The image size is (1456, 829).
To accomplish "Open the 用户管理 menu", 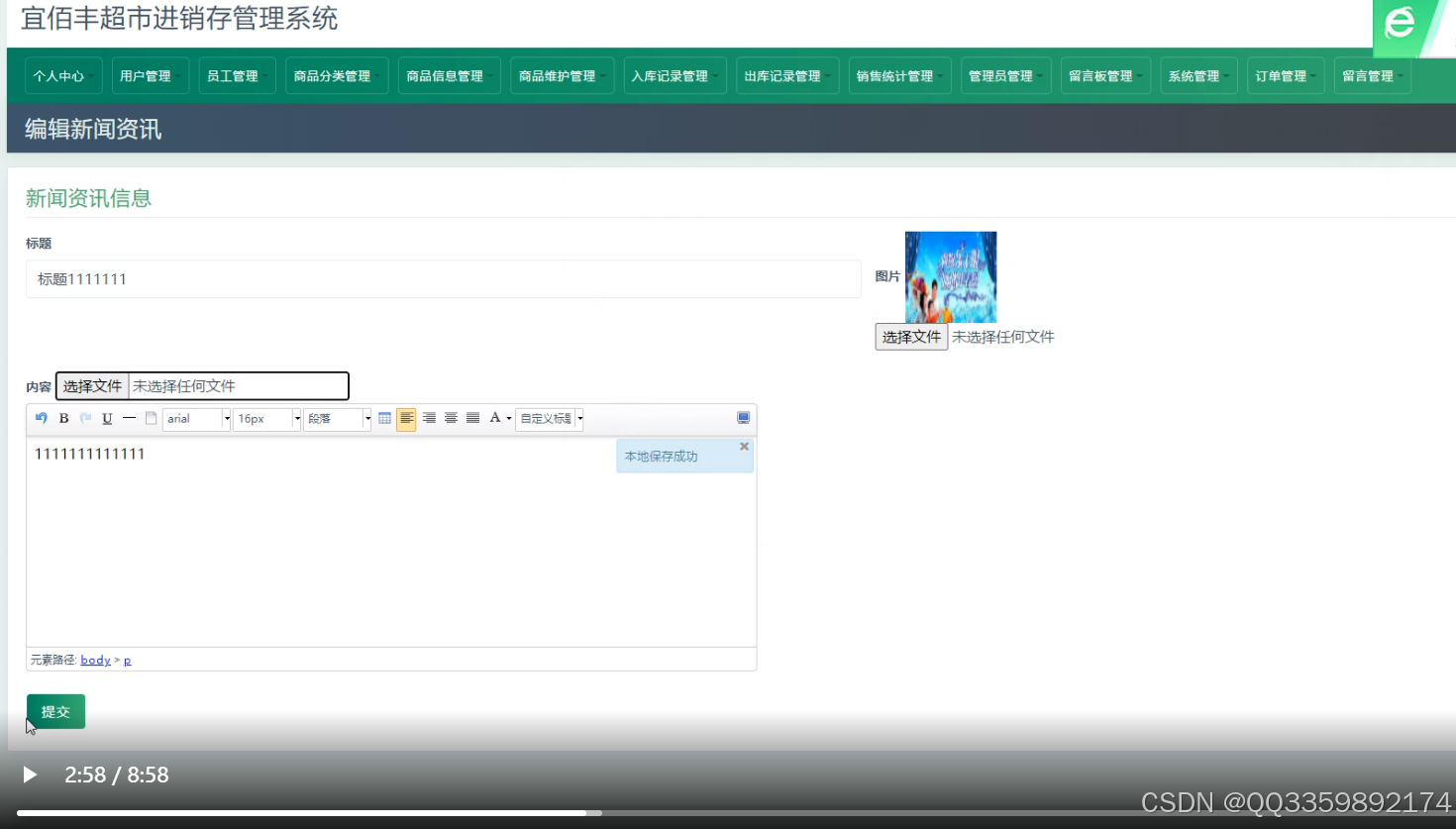I will click(x=150, y=76).
